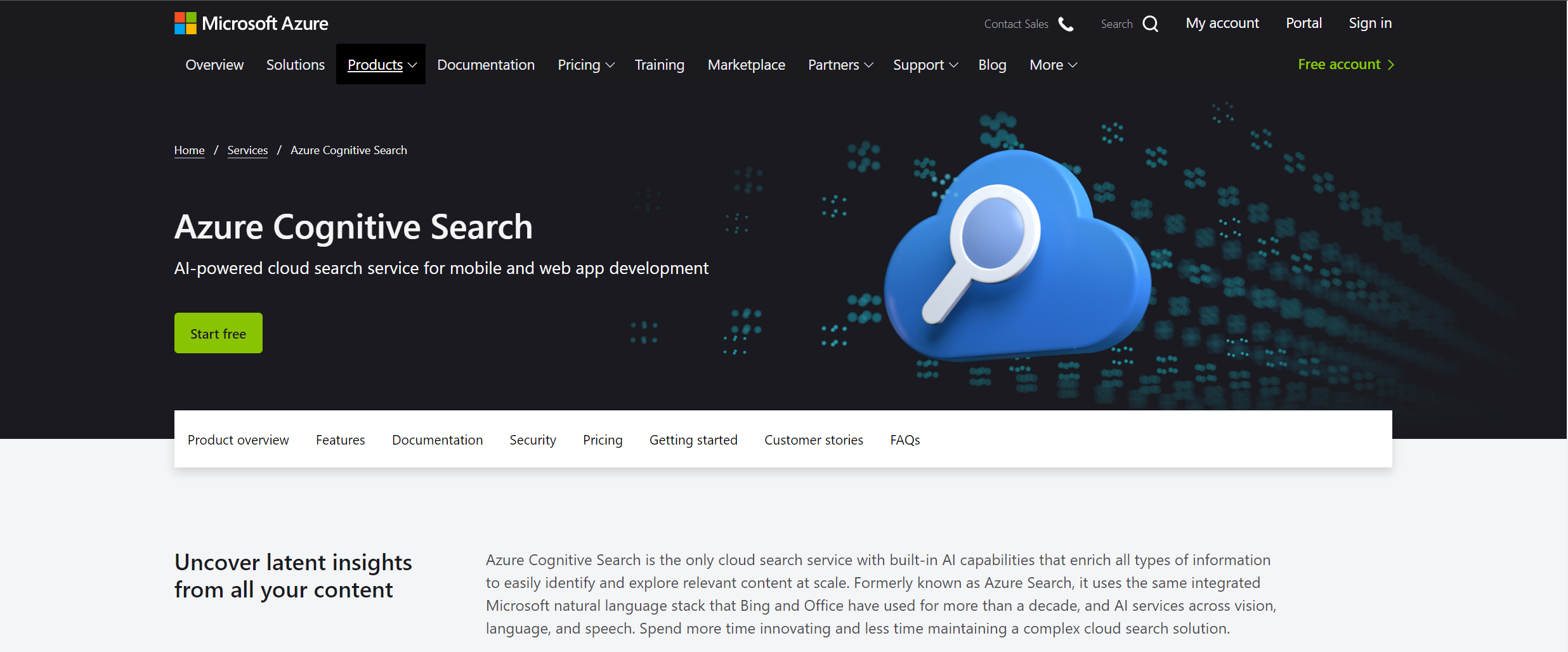The width and height of the screenshot is (1568, 652).
Task: Open the Portal link
Action: tap(1303, 23)
